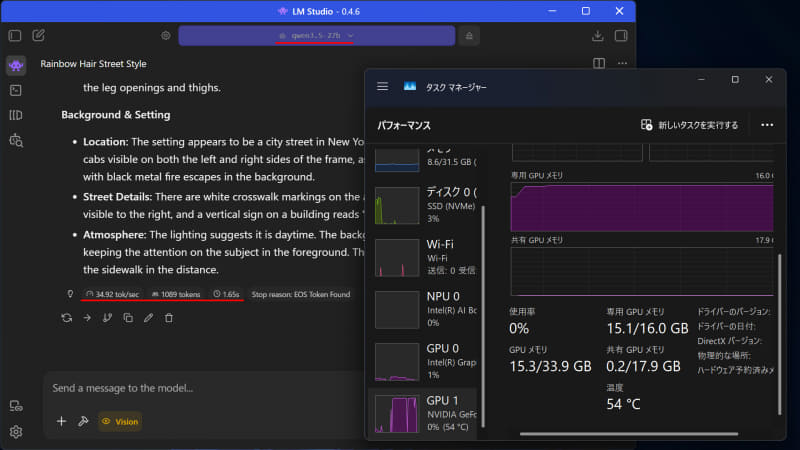Open the qwen3.5-27b model selector dropdown
Screen dimensions: 800x450
pos(316,36)
